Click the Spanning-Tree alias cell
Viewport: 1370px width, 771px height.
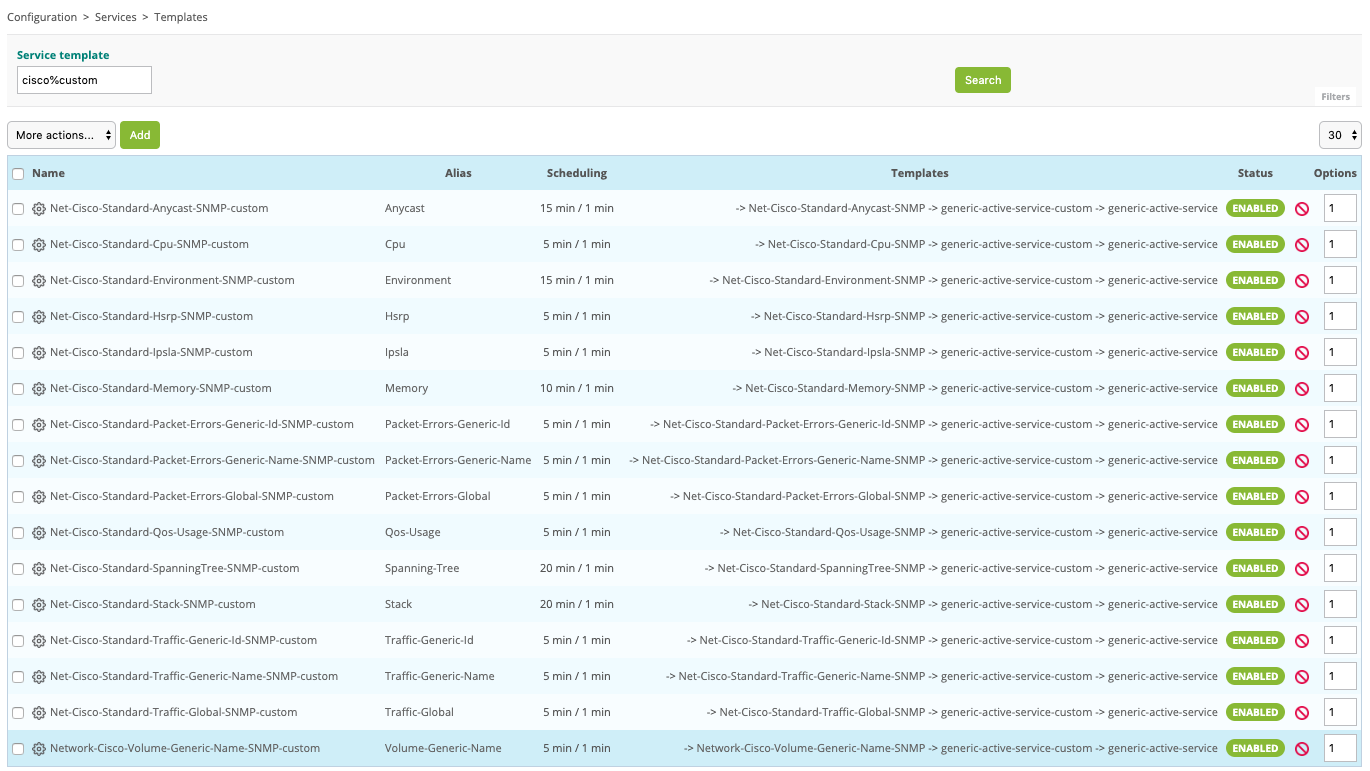[x=422, y=568]
